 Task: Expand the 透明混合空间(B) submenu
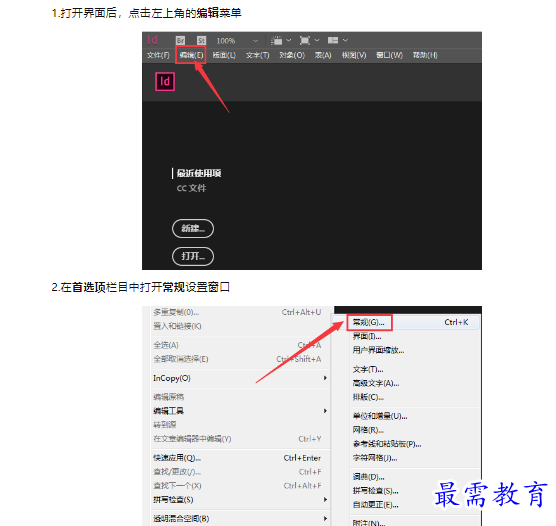click(240, 519)
